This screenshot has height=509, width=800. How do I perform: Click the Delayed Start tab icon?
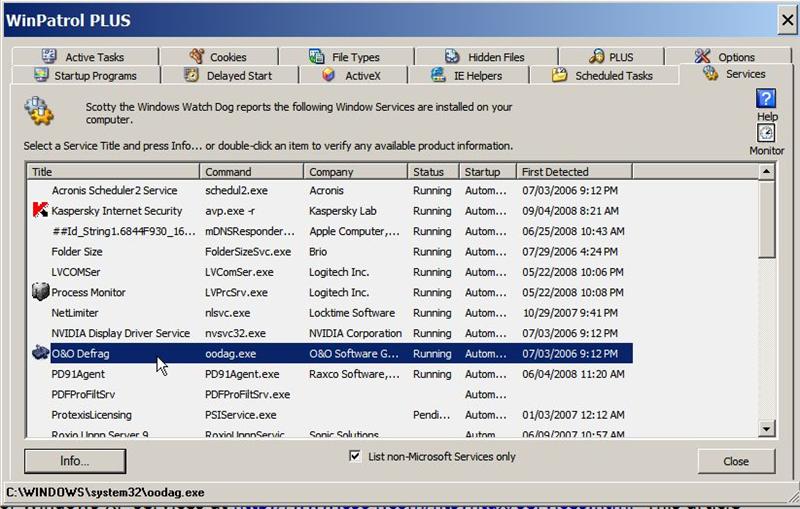click(191, 75)
